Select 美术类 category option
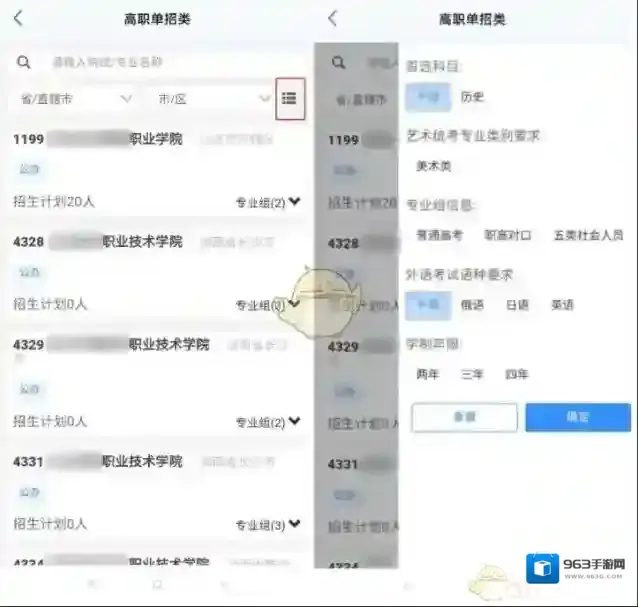Screen dimensions: 638x607 434,166
